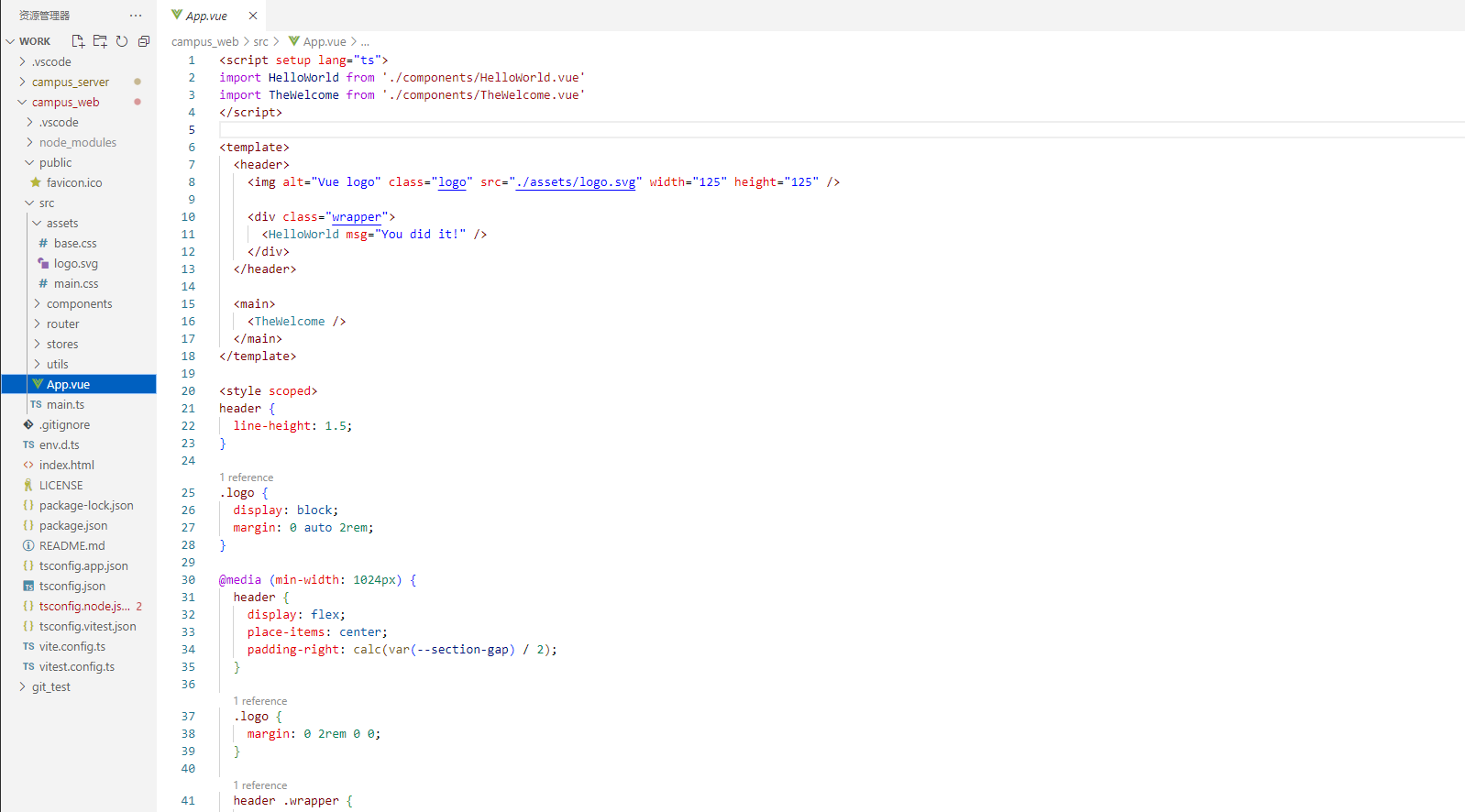Open env.d.ts in the explorer
Image resolution: width=1465 pixels, height=812 pixels.
59,445
